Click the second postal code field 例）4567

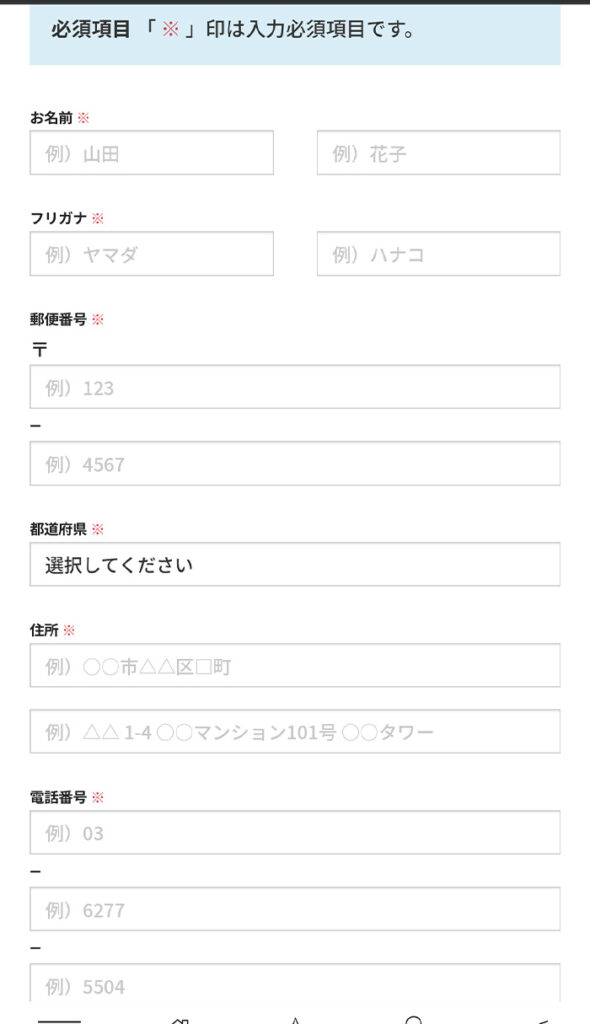295,463
